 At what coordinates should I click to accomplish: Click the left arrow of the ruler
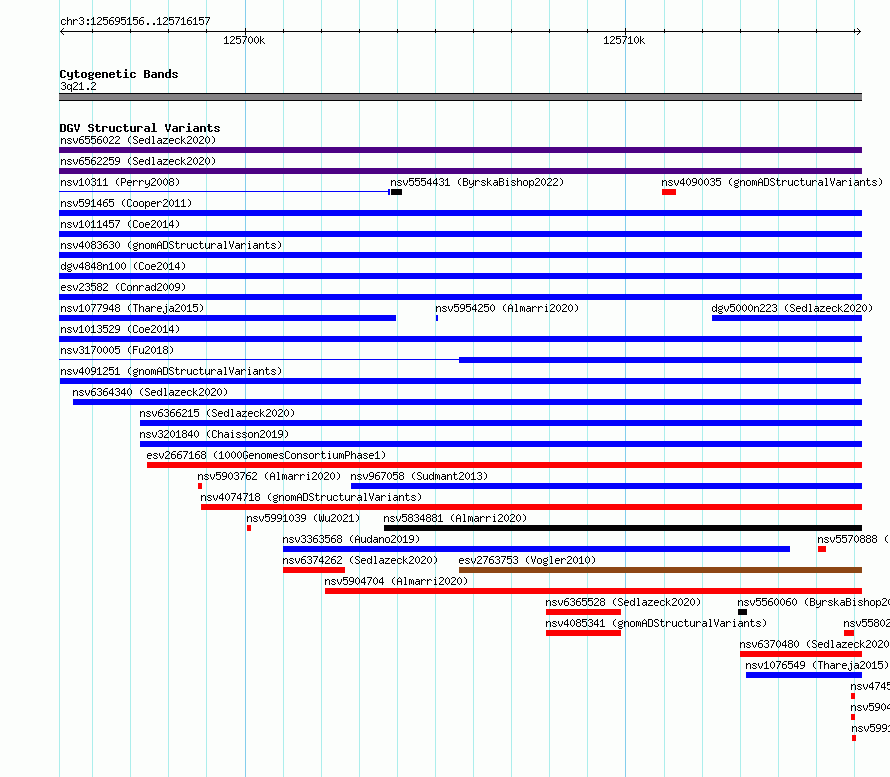pyautogui.click(x=62, y=31)
